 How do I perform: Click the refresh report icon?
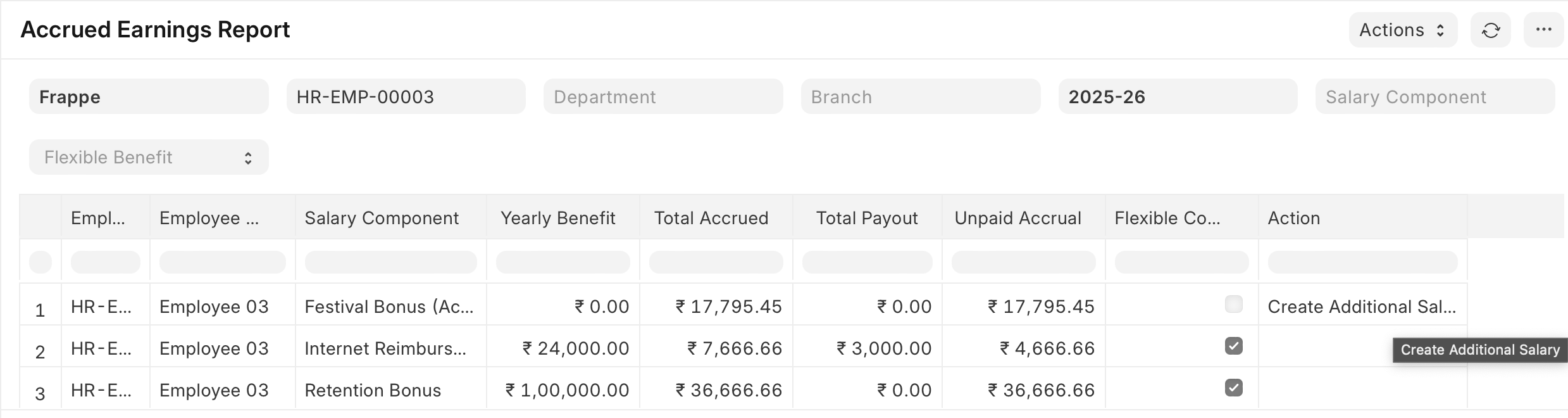coord(1490,30)
